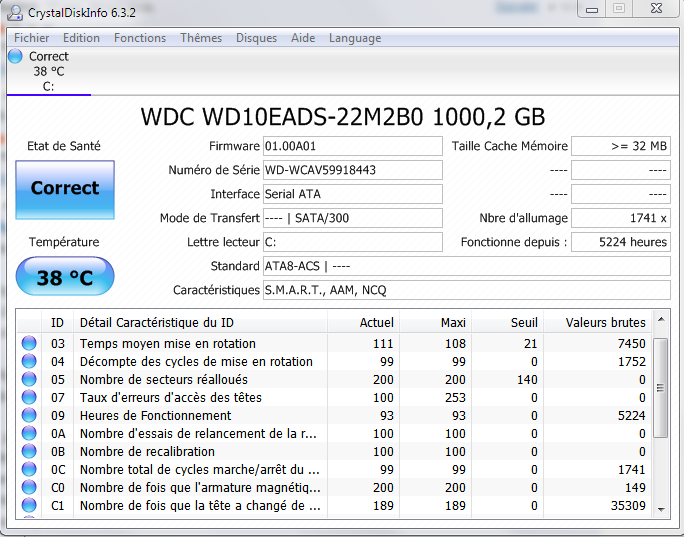Click the Mode de Transfert field

click(352, 218)
